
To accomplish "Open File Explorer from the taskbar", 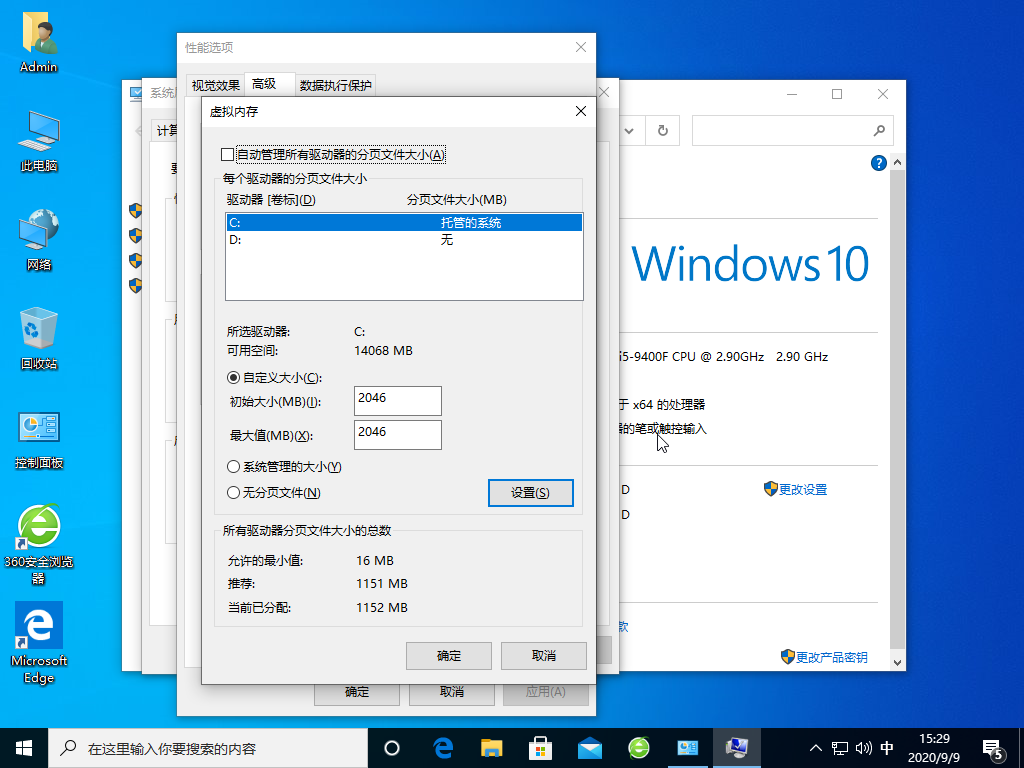I will pos(491,747).
